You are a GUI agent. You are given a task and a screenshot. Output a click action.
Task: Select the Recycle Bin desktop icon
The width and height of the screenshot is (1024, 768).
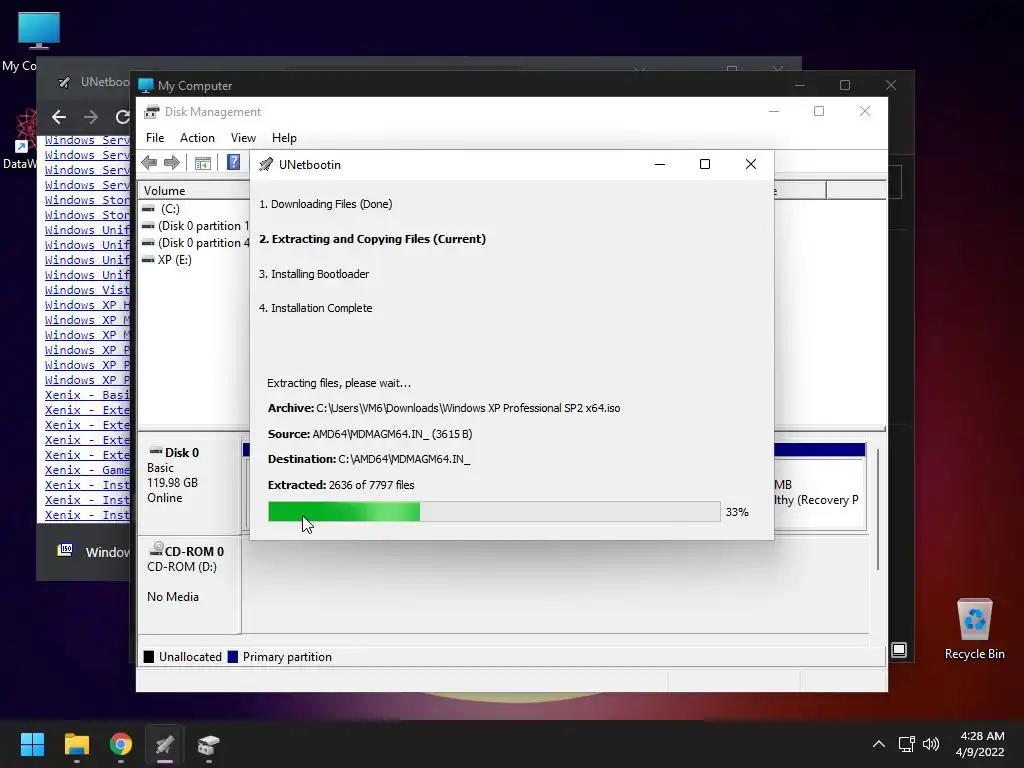point(974,619)
